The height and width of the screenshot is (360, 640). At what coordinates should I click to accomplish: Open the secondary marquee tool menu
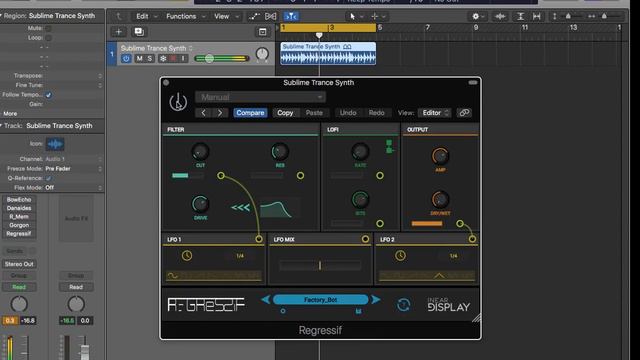[378, 16]
